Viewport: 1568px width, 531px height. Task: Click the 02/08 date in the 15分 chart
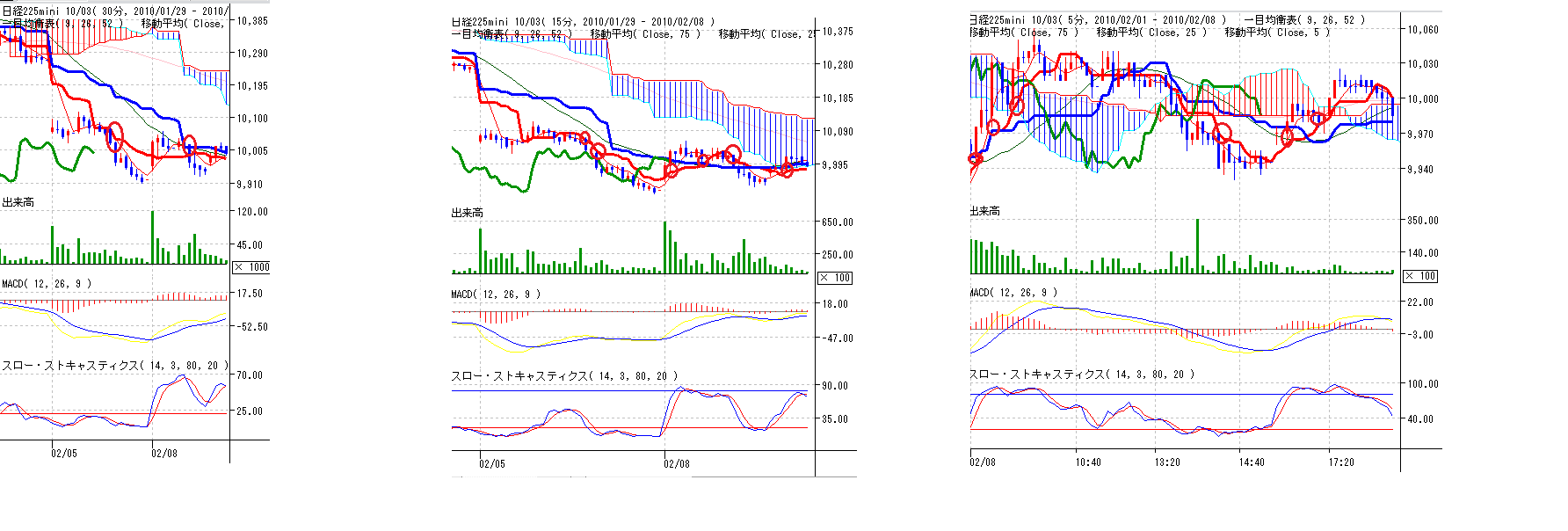[676, 463]
